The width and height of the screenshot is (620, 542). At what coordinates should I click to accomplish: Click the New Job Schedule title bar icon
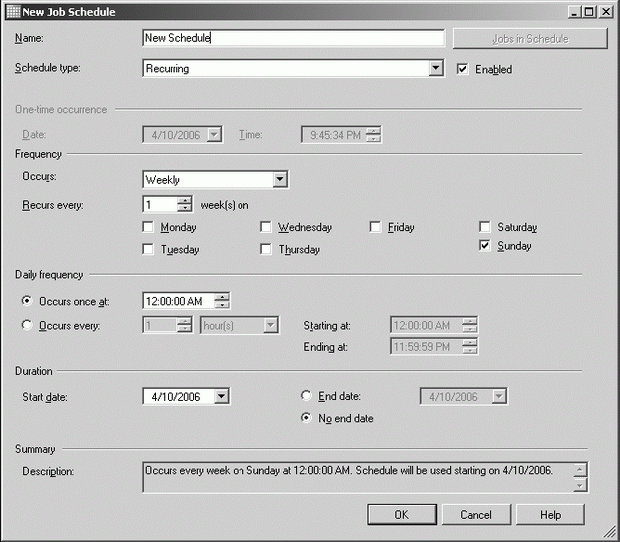tap(13, 12)
